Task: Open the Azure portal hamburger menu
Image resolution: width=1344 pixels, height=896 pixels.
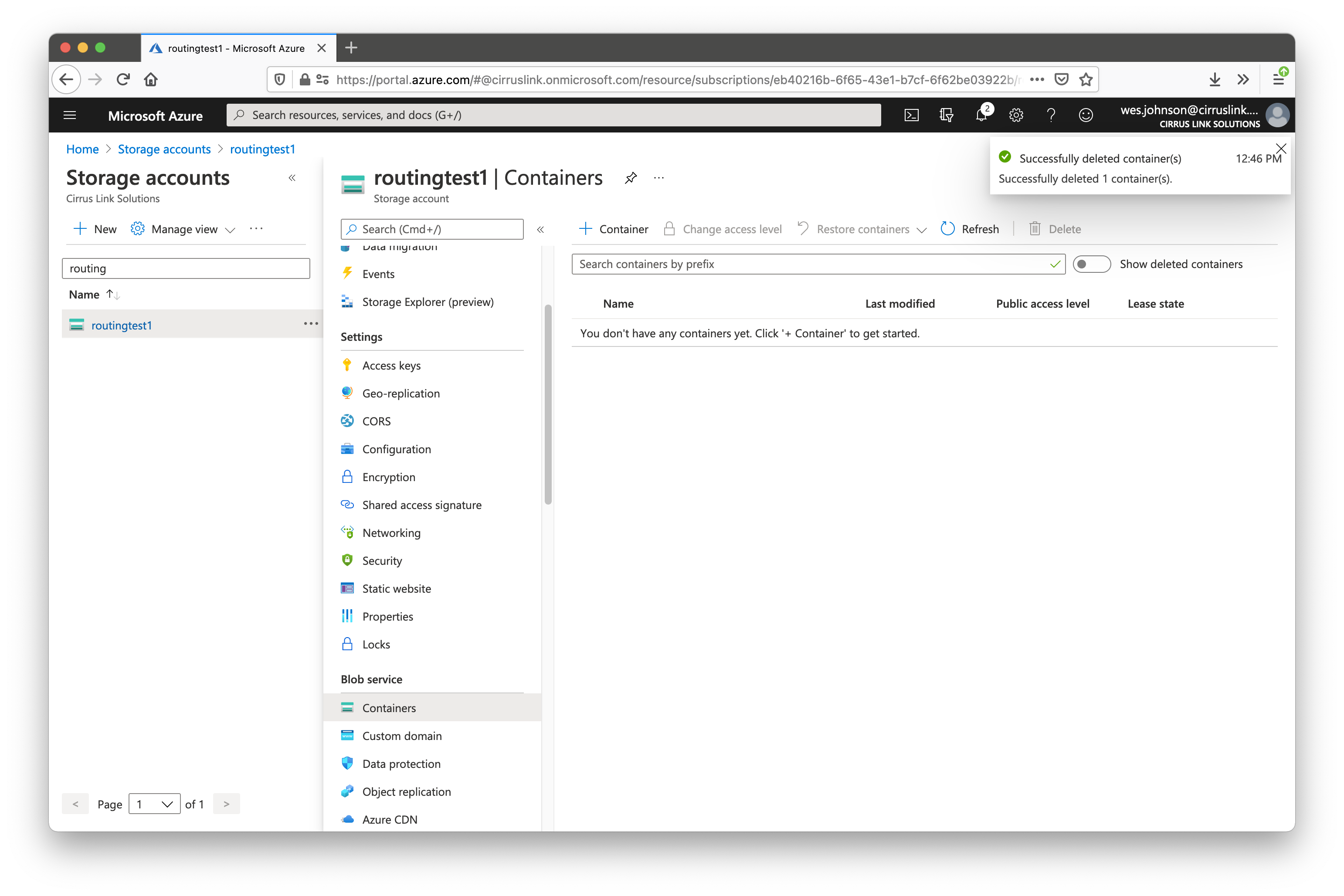Action: [x=70, y=115]
